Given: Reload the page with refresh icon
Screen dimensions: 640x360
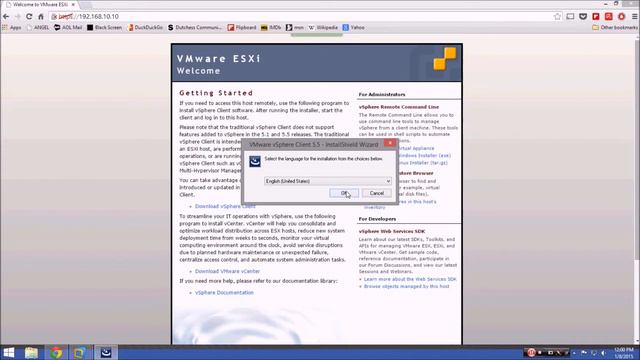Looking at the screenshot, I should pyautogui.click(x=29, y=17).
